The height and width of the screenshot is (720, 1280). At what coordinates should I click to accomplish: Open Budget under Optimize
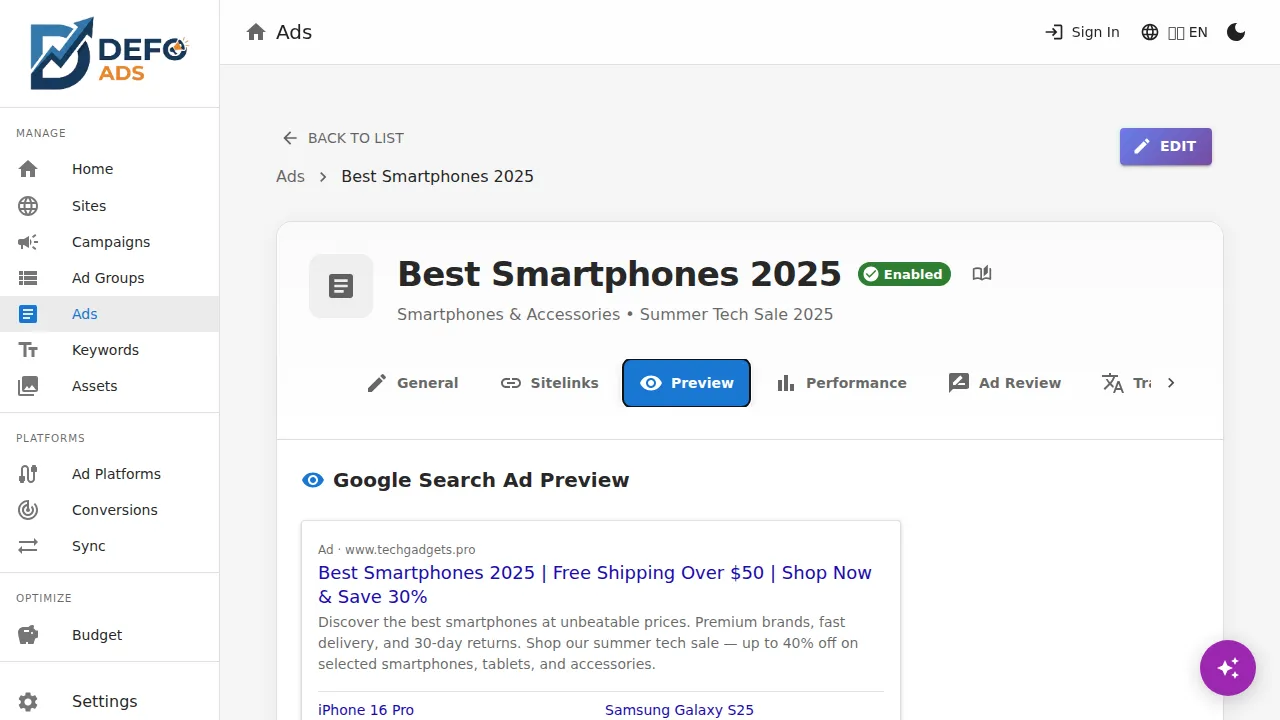[109, 635]
